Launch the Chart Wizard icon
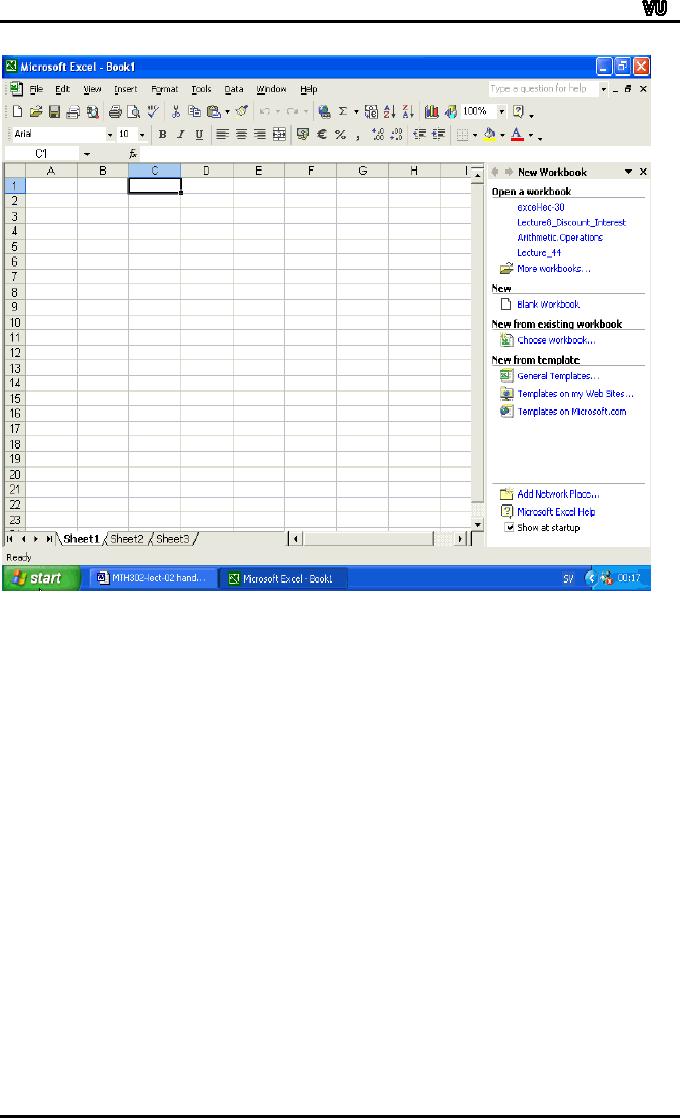The height and width of the screenshot is (1119, 680). point(432,111)
